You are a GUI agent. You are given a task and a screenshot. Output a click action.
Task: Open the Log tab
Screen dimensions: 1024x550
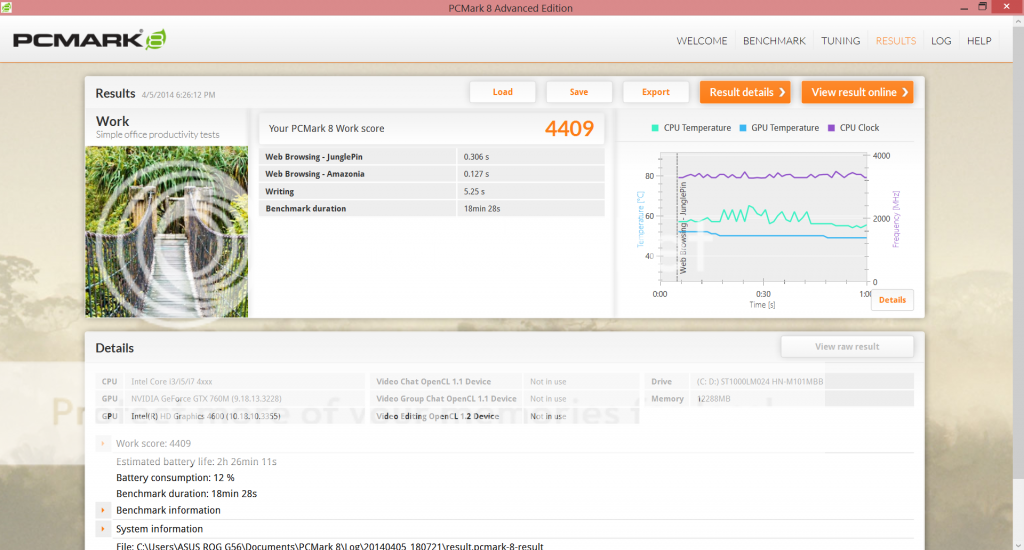(941, 41)
